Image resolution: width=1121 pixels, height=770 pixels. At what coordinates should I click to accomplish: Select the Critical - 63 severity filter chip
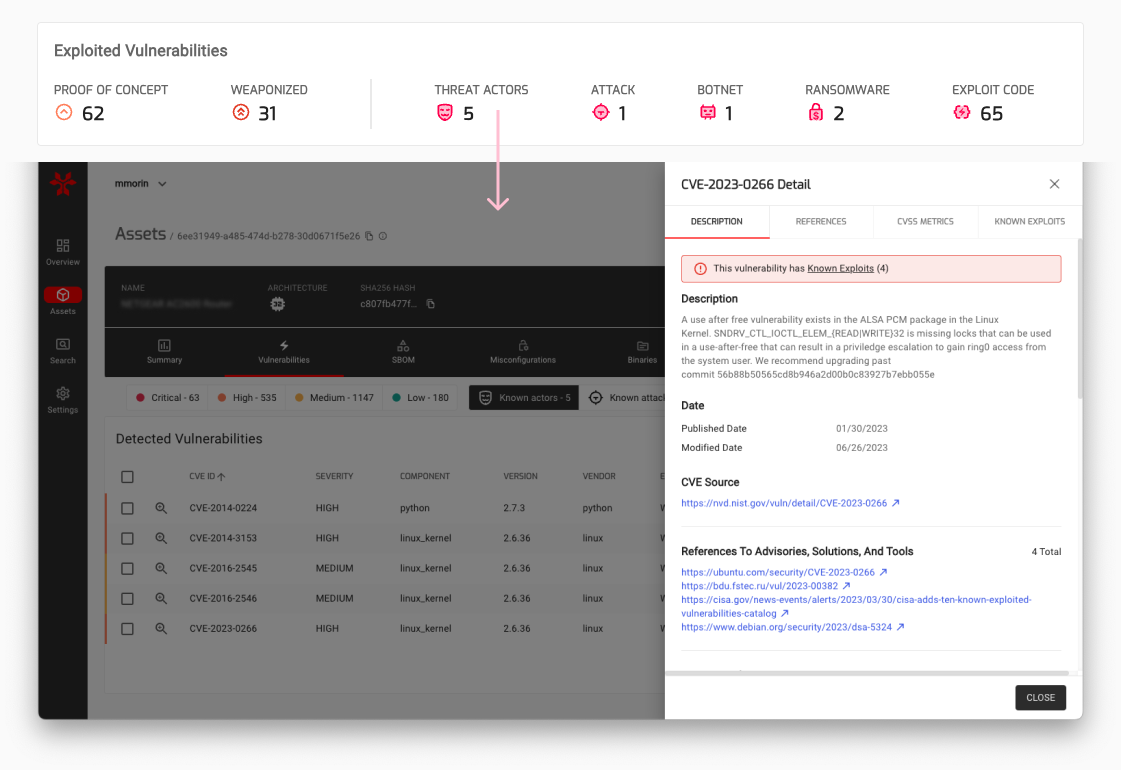(166, 397)
